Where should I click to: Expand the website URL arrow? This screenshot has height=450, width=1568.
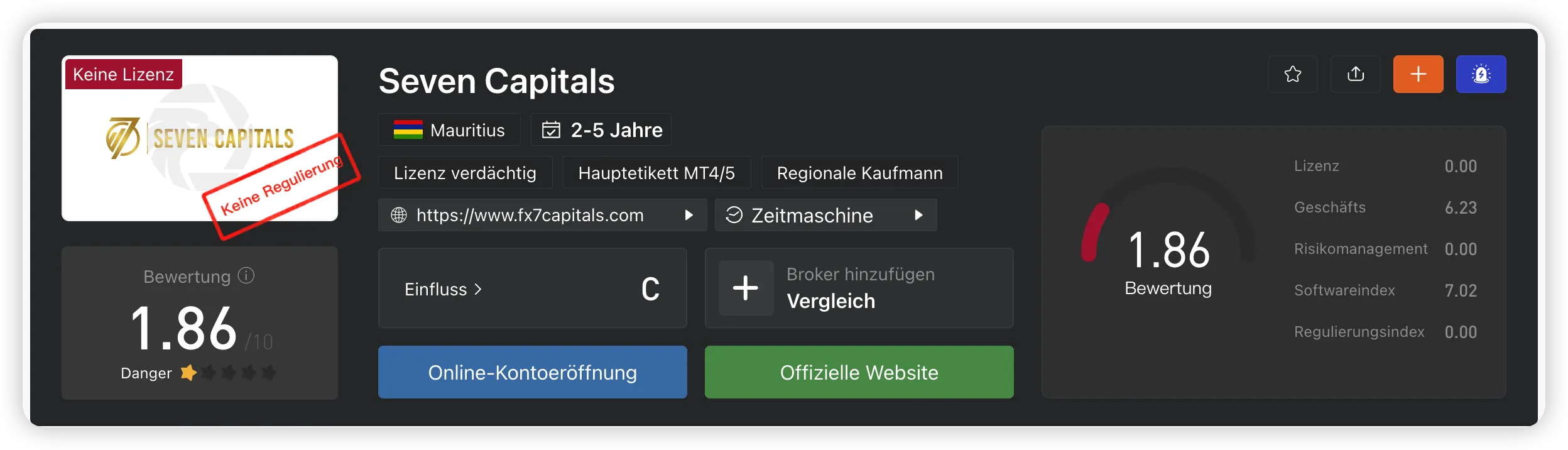tap(689, 215)
